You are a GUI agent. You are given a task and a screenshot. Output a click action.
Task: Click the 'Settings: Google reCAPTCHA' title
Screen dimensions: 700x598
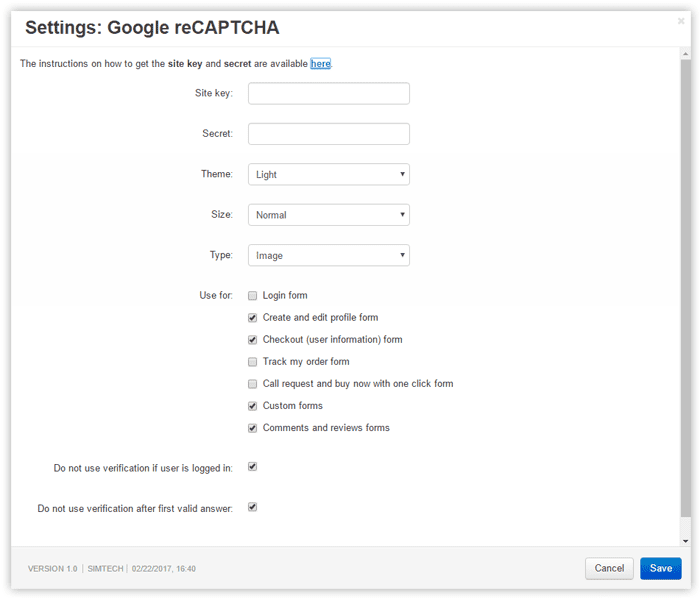point(152,28)
